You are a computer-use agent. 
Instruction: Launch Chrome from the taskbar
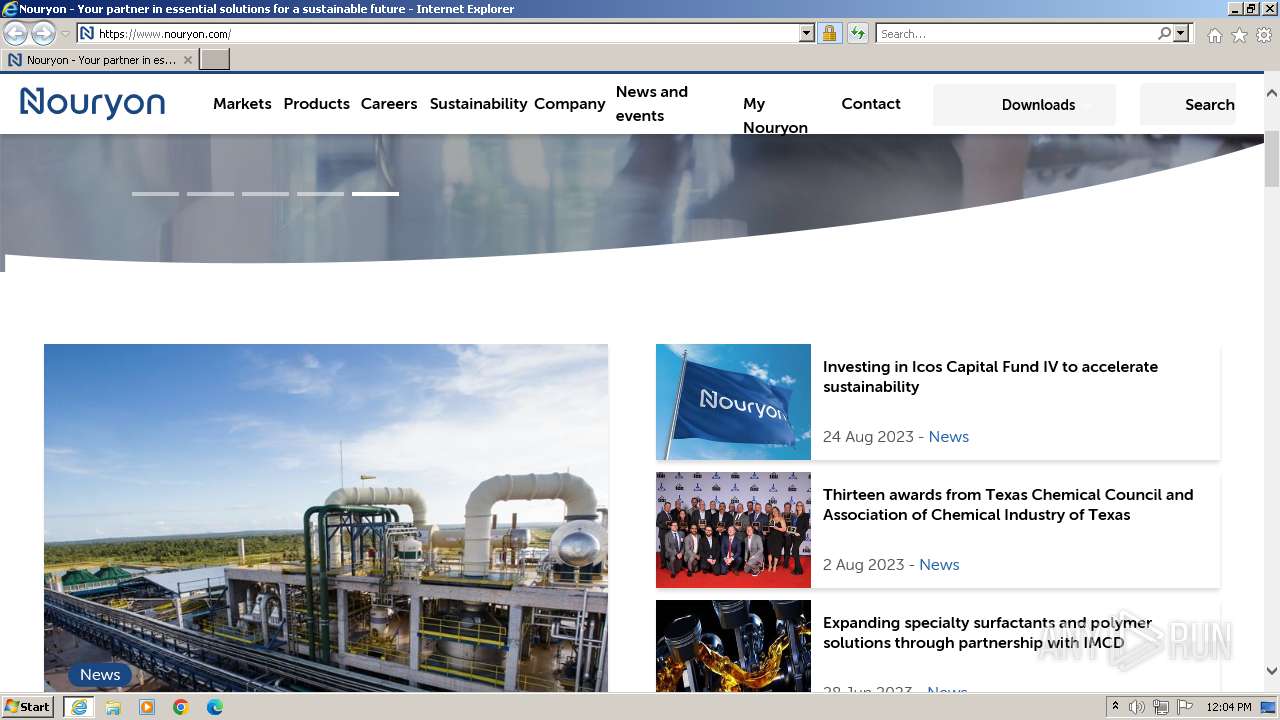coord(181,707)
